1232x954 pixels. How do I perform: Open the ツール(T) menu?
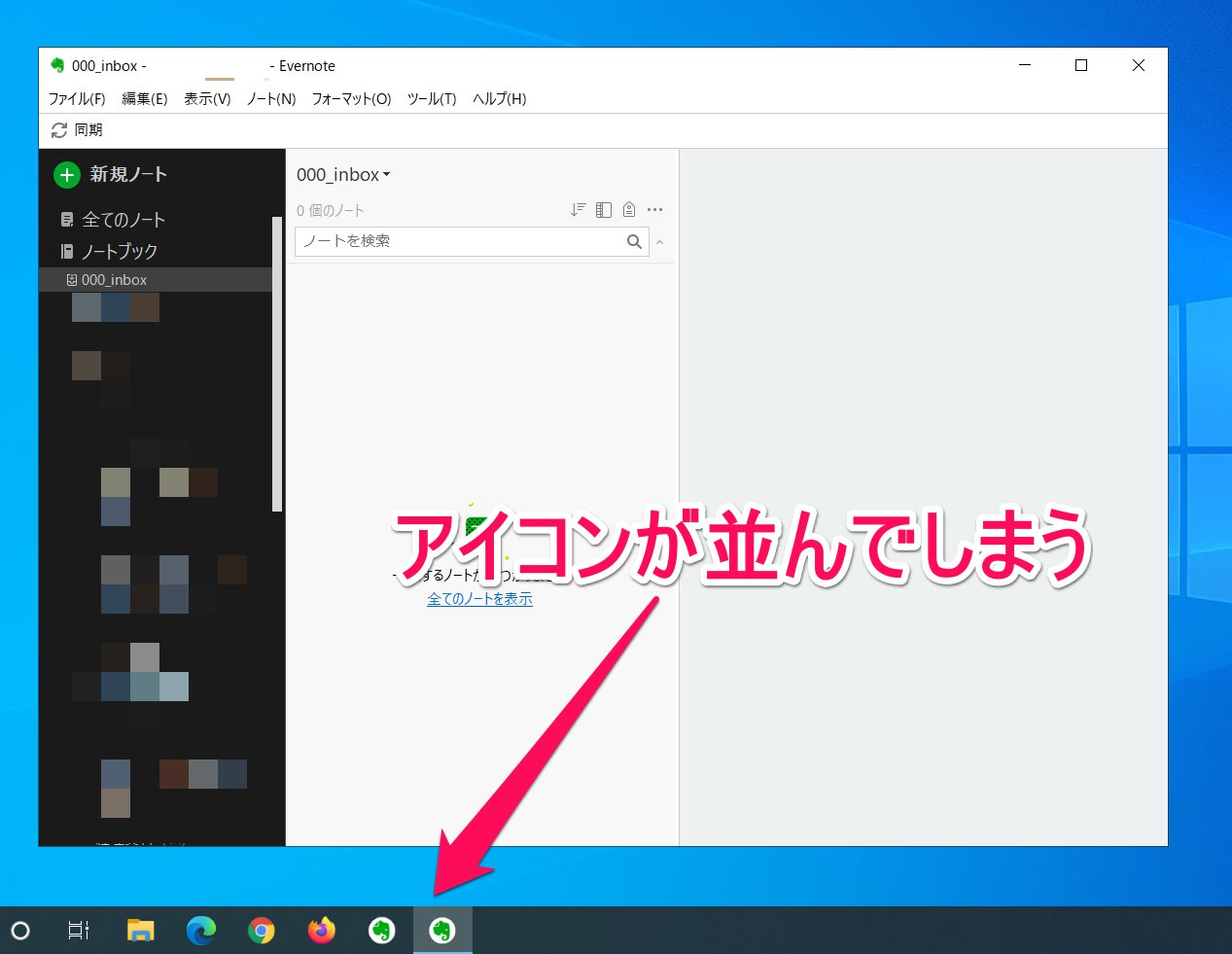coord(432,98)
